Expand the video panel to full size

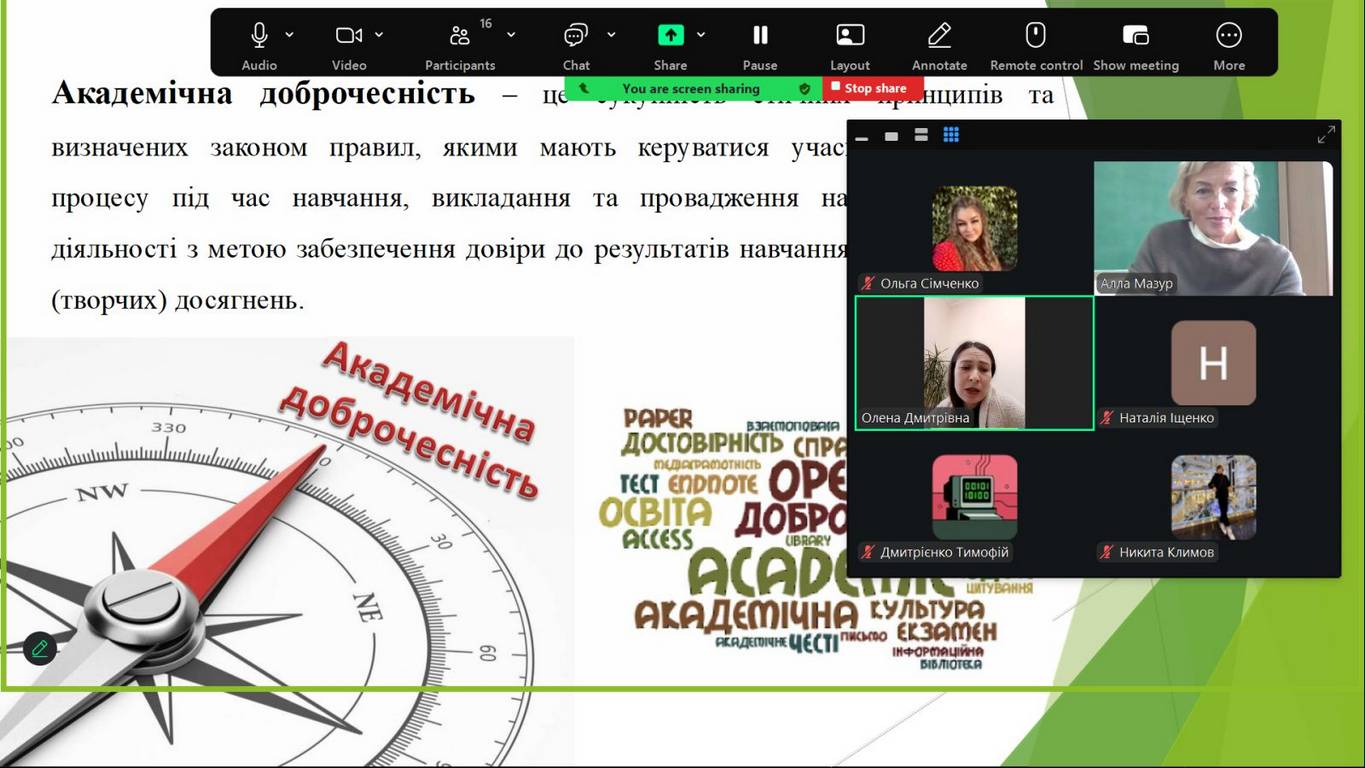click(1326, 135)
